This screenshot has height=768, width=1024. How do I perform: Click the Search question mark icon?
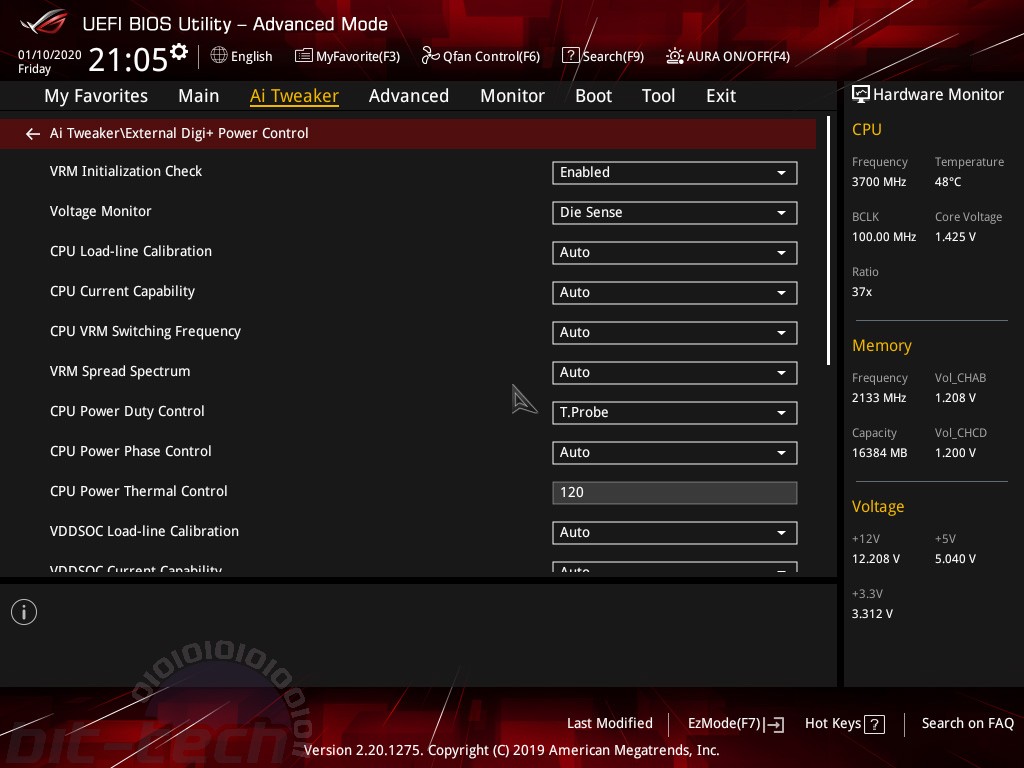click(x=570, y=56)
